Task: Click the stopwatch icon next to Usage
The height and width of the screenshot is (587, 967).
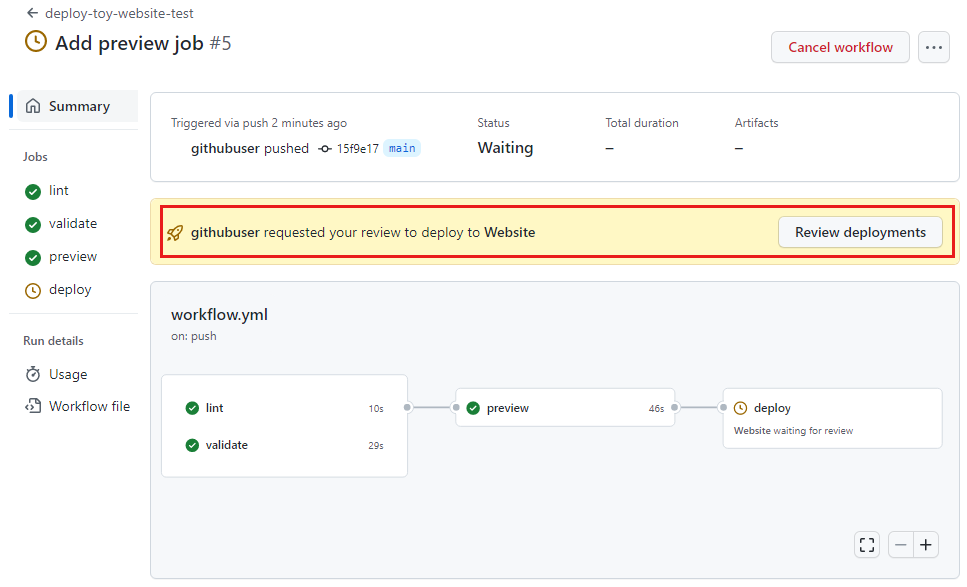Action: tap(33, 374)
